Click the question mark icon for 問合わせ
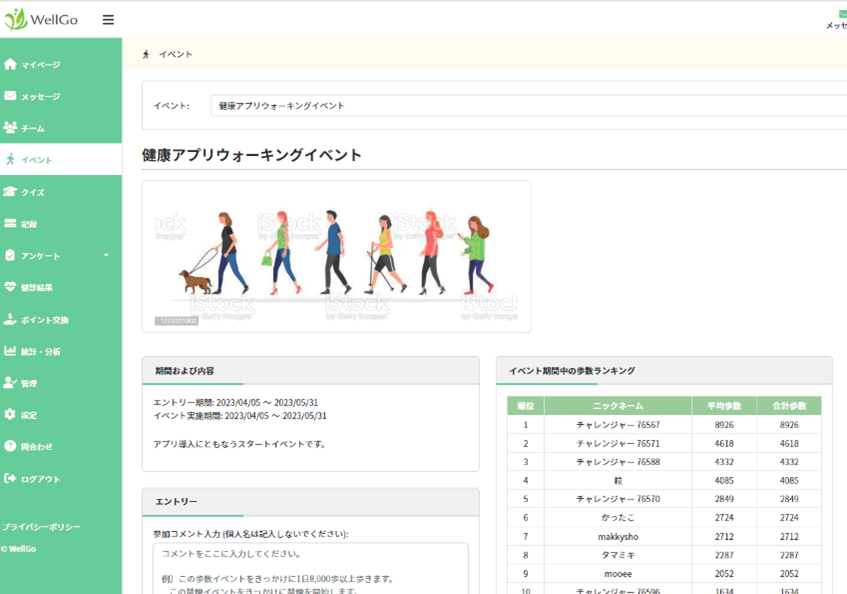This screenshot has height=594, width=847. point(10,446)
